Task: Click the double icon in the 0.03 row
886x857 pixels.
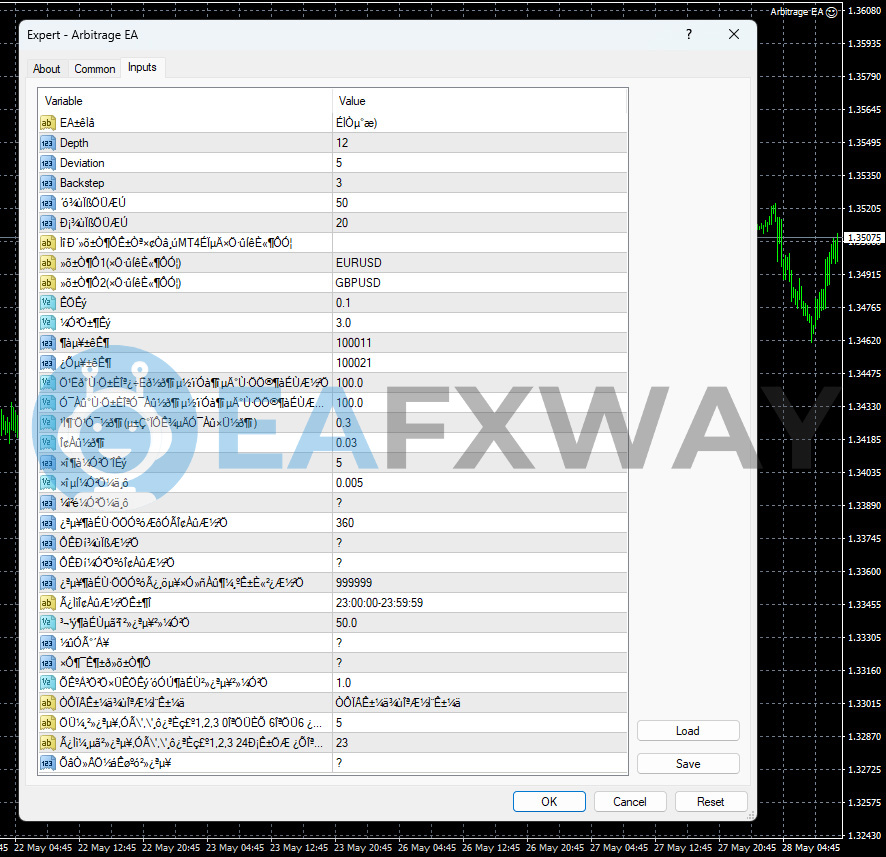Action: 47,443
